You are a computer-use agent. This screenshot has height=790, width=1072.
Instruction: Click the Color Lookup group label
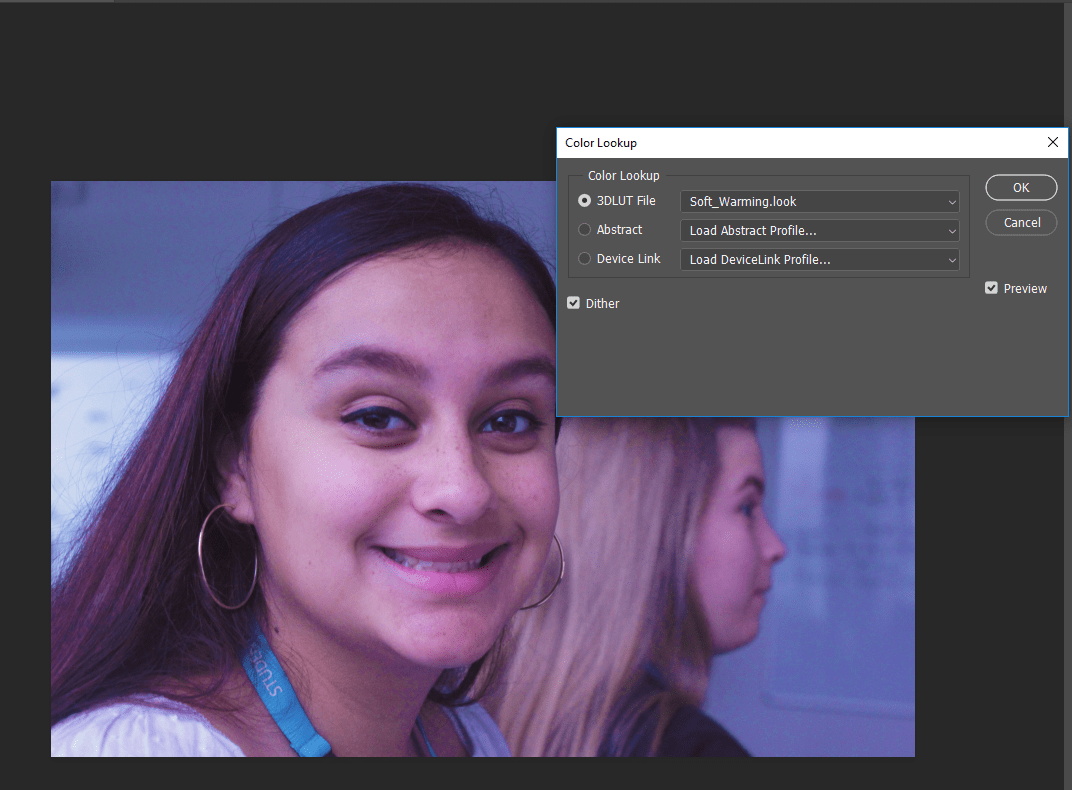pos(623,176)
